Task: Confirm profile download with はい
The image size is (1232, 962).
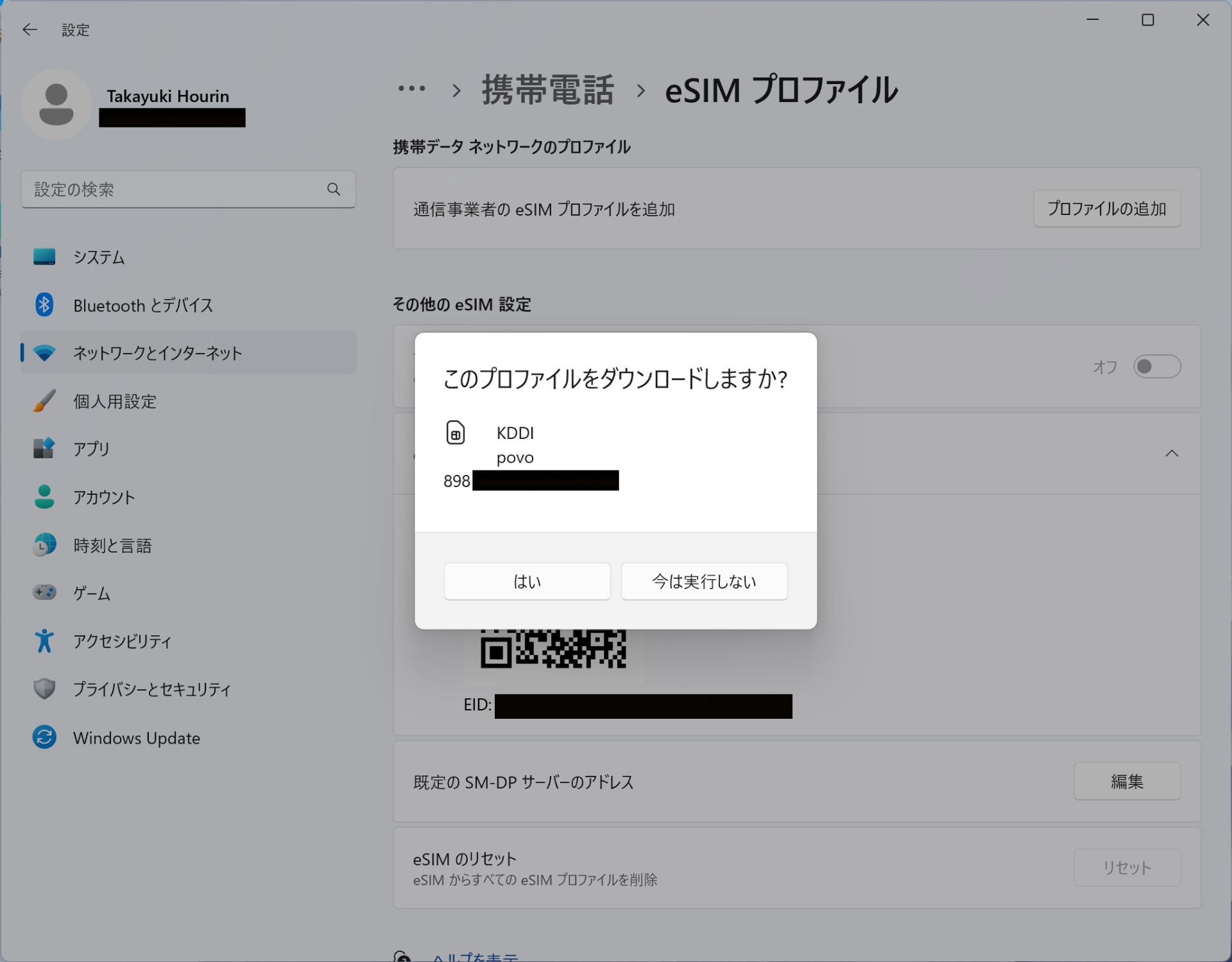Action: coord(527,581)
